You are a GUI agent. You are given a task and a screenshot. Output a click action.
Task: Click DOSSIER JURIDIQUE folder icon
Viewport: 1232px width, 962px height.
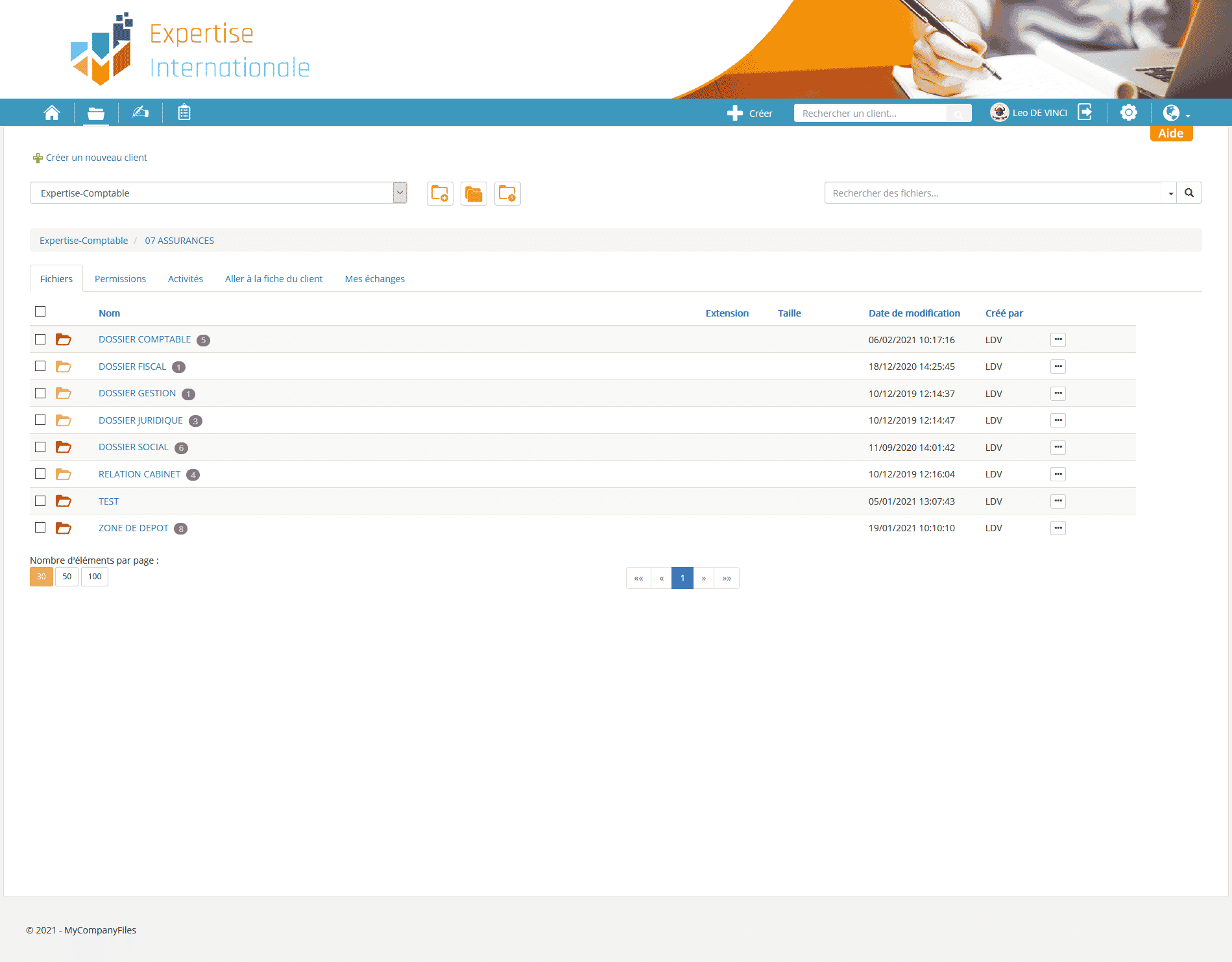(64, 420)
